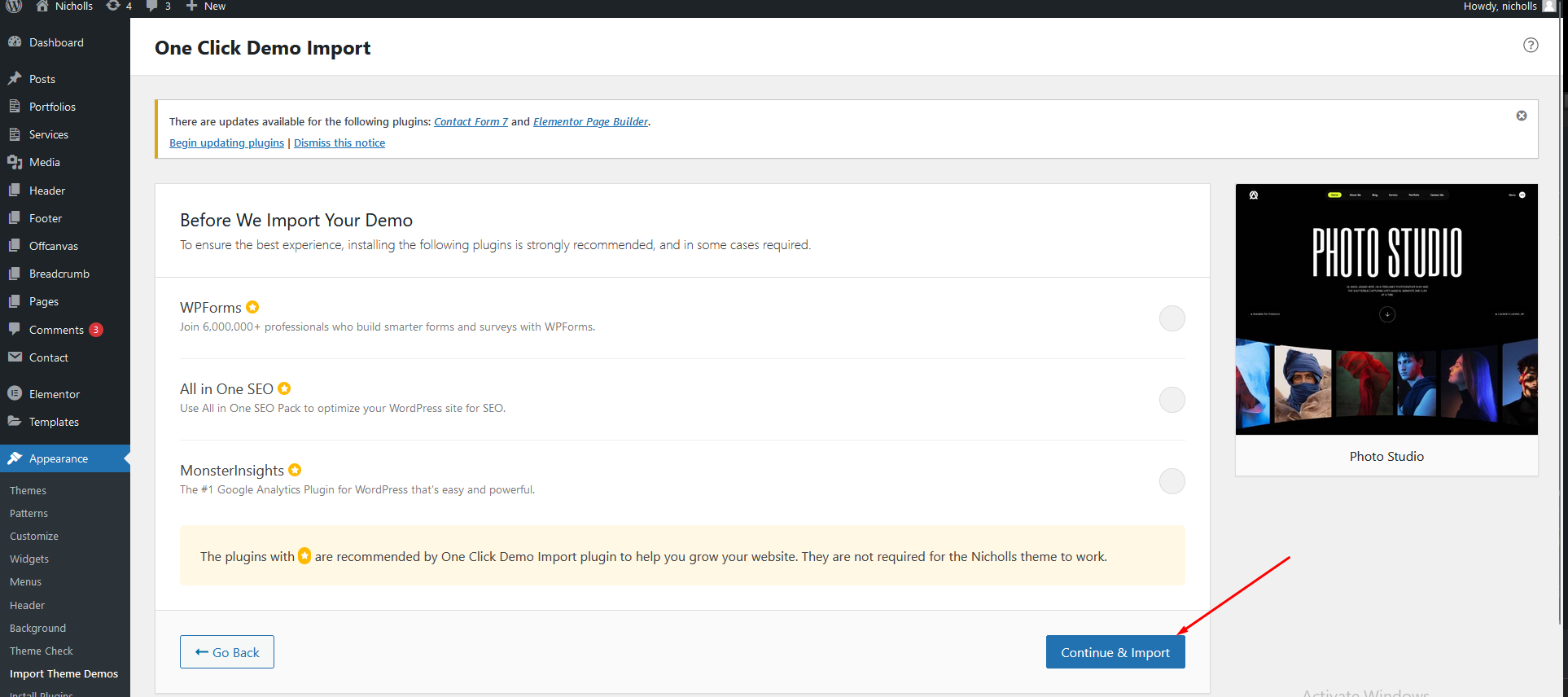Open the Customize submenu item
The image size is (1568, 697).
tap(34, 536)
